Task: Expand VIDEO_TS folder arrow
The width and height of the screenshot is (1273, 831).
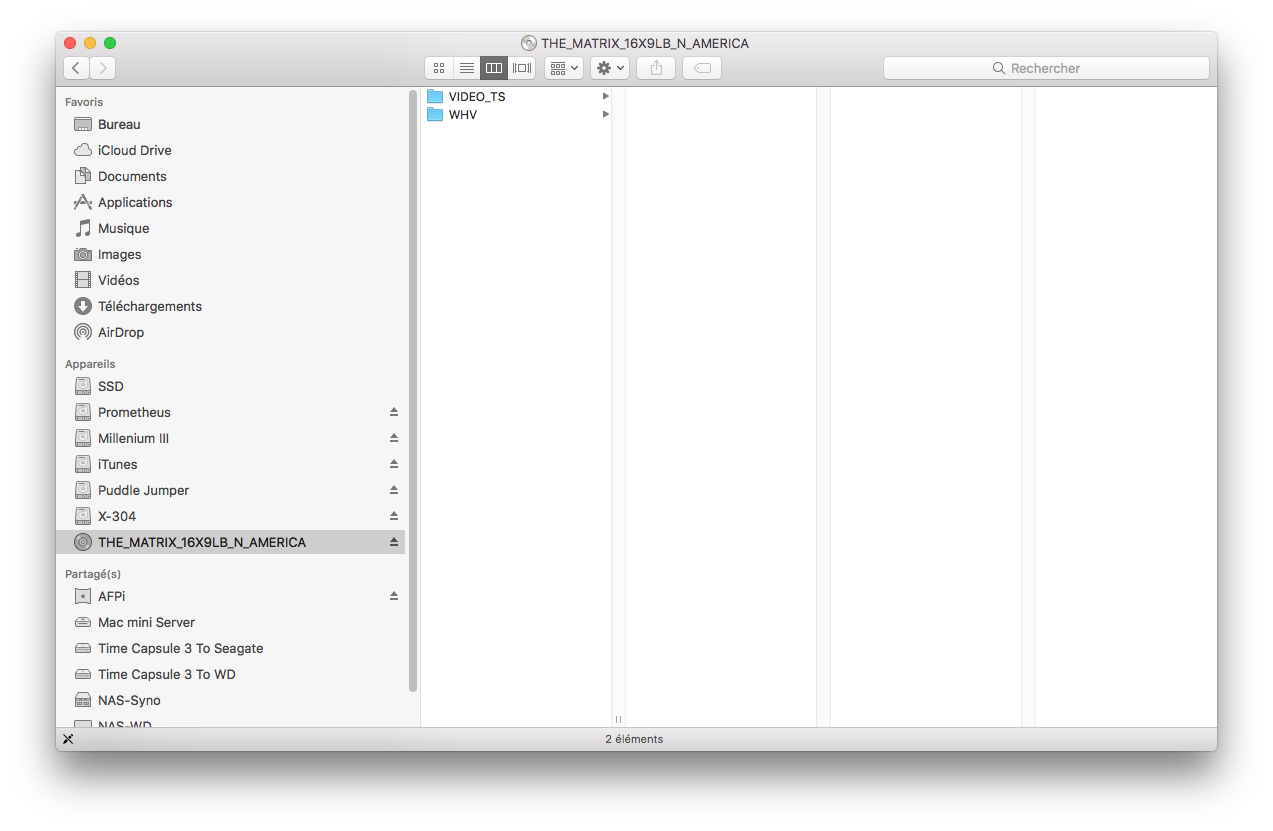Action: (605, 96)
